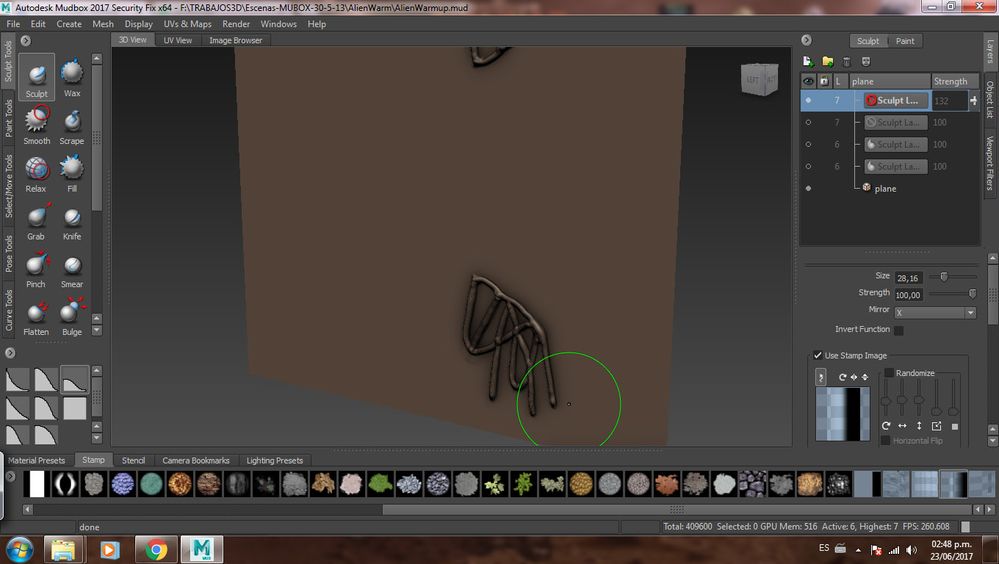Select the orange coral stamp
Screen dimensions: 999x564
(666, 484)
